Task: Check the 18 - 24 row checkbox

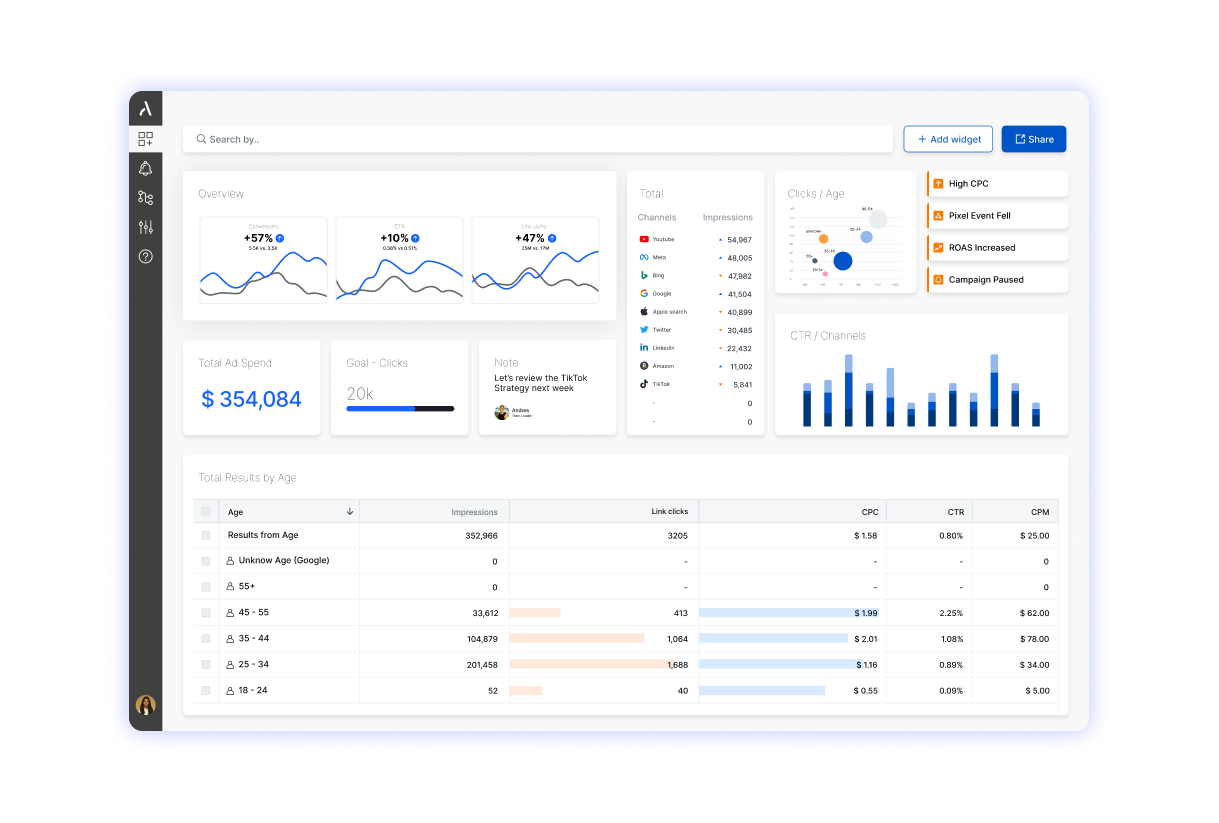Action: (206, 690)
